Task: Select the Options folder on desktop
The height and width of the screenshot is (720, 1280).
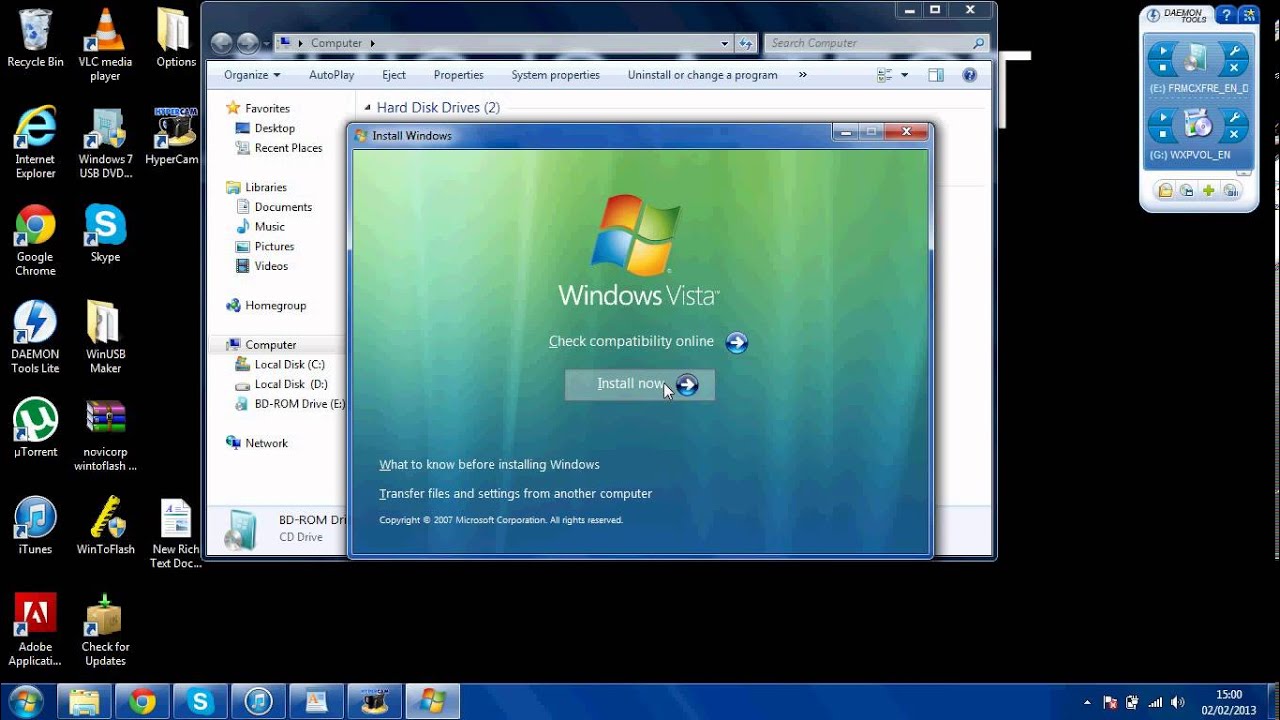Action: click(176, 39)
